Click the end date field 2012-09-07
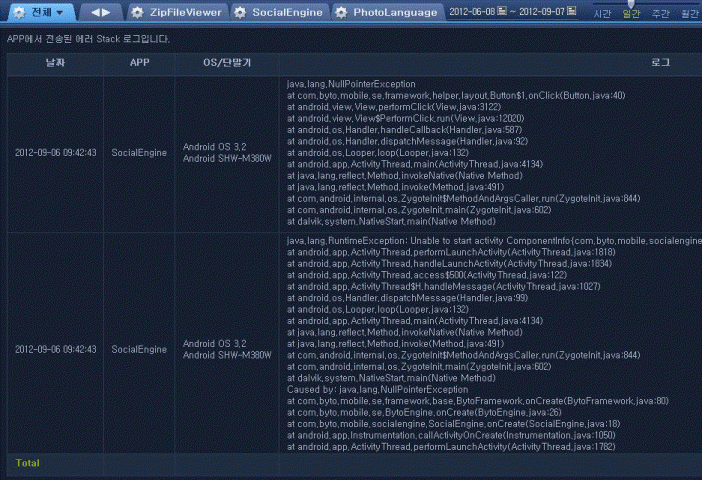 [x=542, y=11]
